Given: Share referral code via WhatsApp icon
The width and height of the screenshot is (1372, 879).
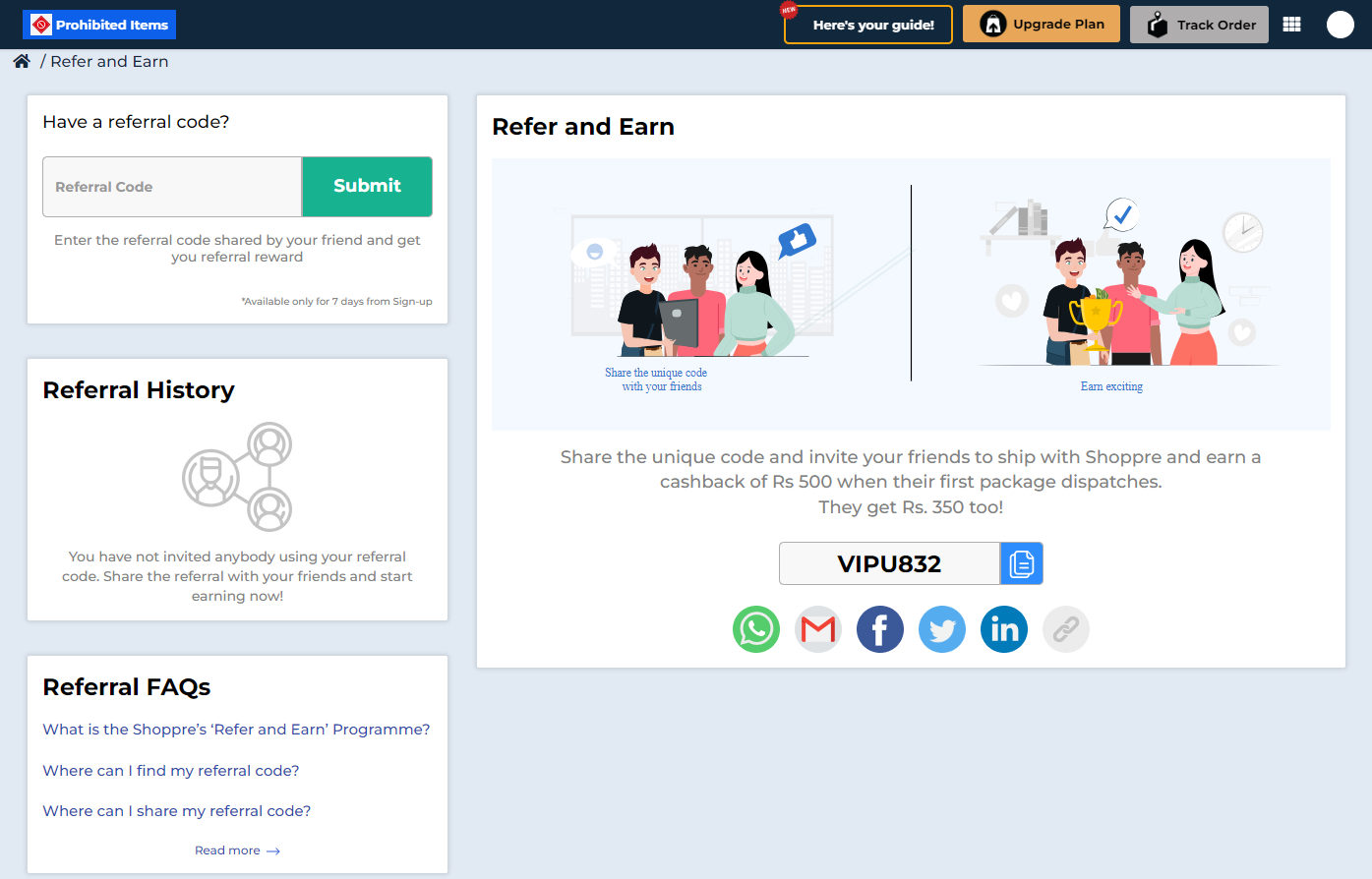Looking at the screenshot, I should coord(755,629).
